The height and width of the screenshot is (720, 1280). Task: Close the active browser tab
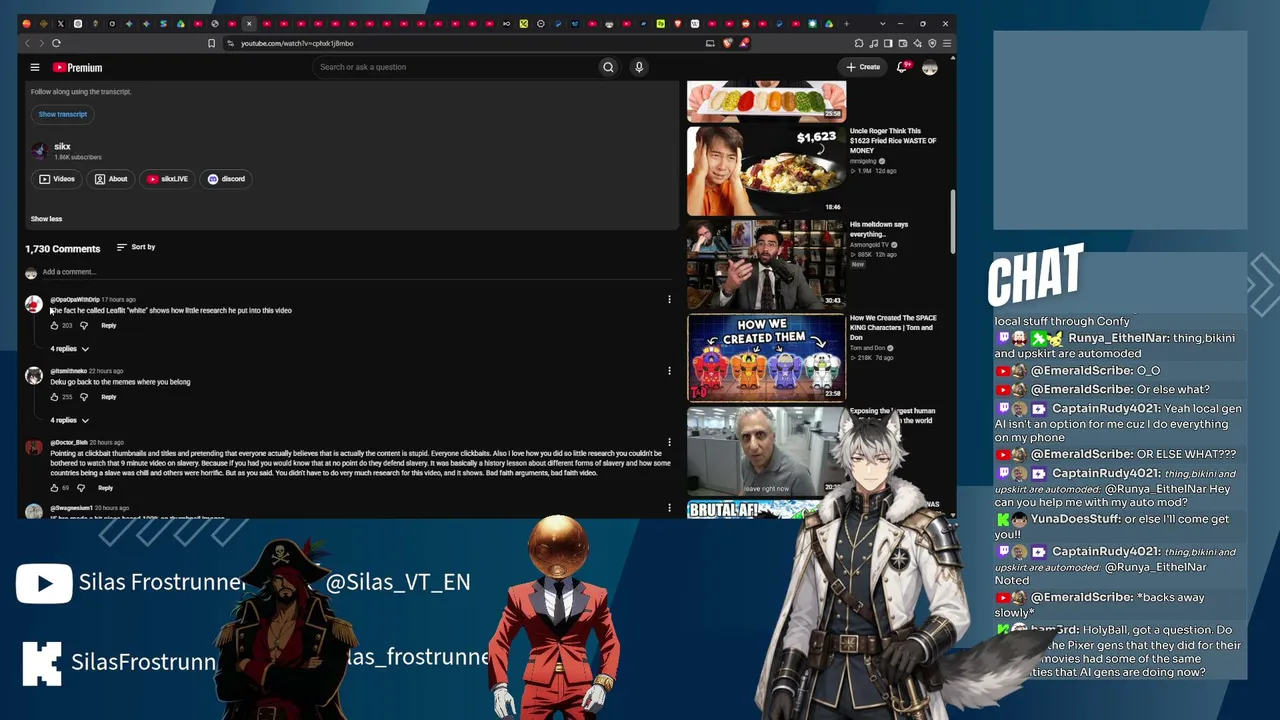249,23
